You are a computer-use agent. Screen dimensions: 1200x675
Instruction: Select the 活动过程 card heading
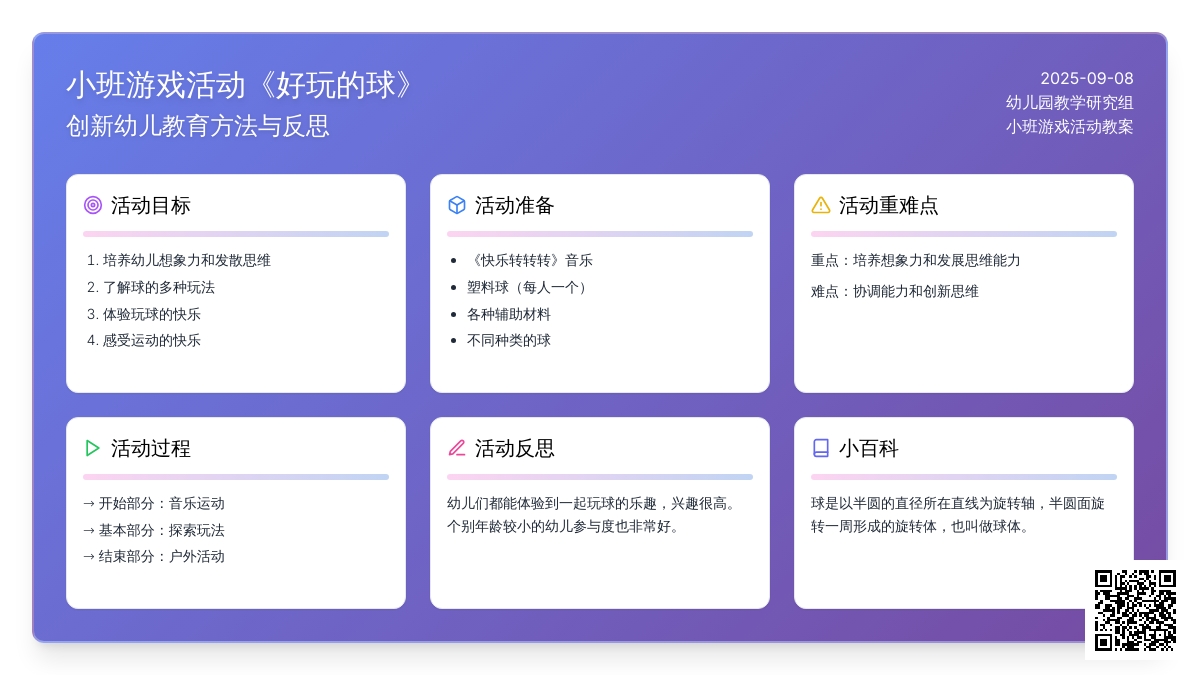150,448
